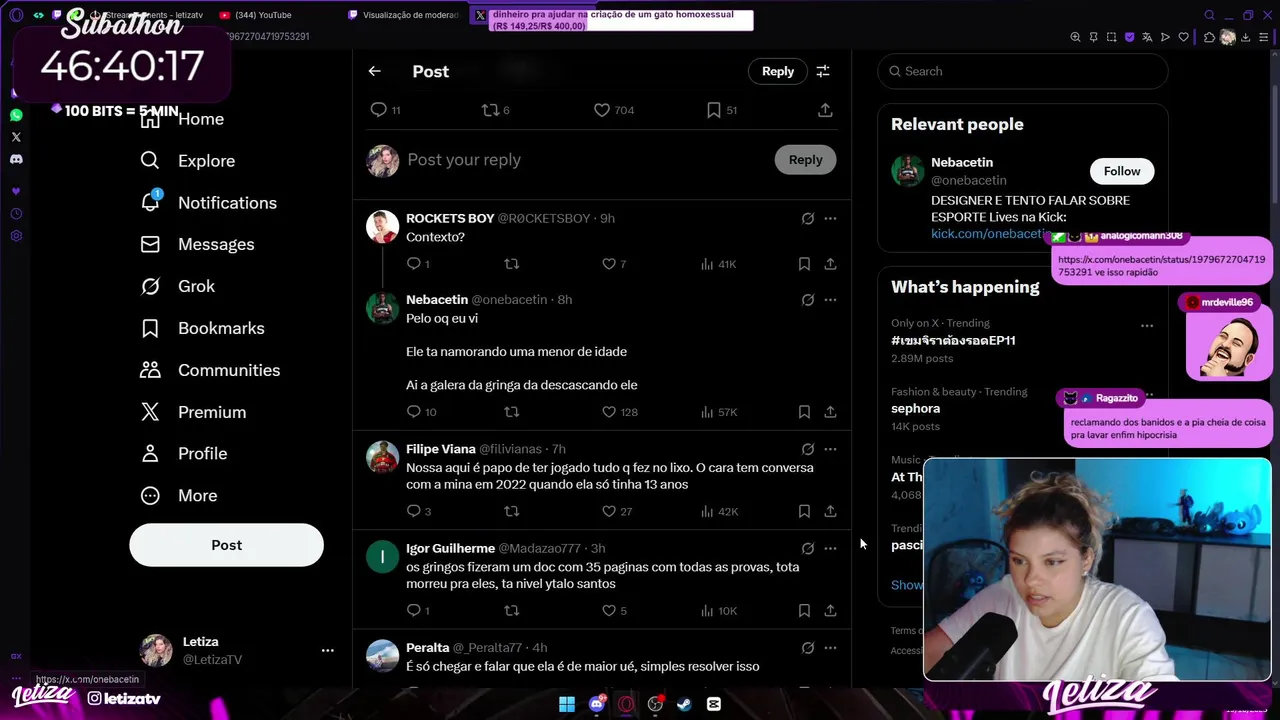This screenshot has width=1280, height=720.
Task: Bookmark Nebacetin's reply
Action: pyautogui.click(x=804, y=412)
